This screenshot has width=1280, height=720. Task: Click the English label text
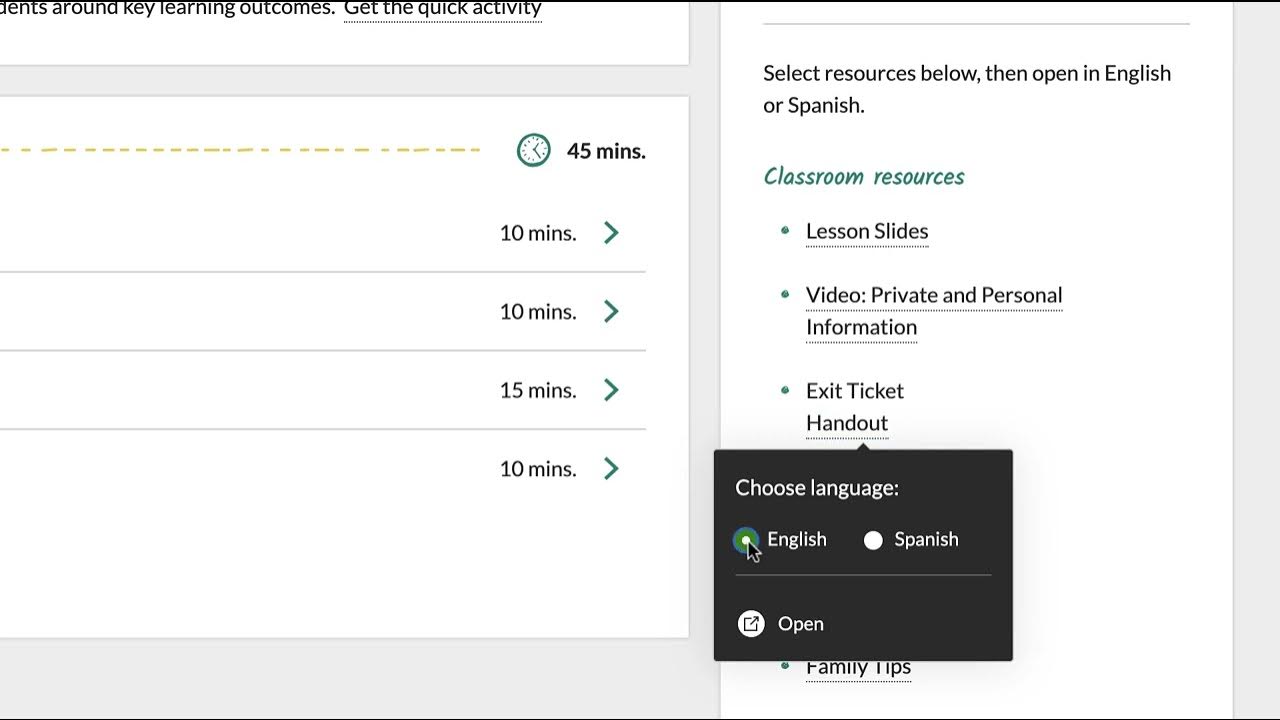[797, 540]
